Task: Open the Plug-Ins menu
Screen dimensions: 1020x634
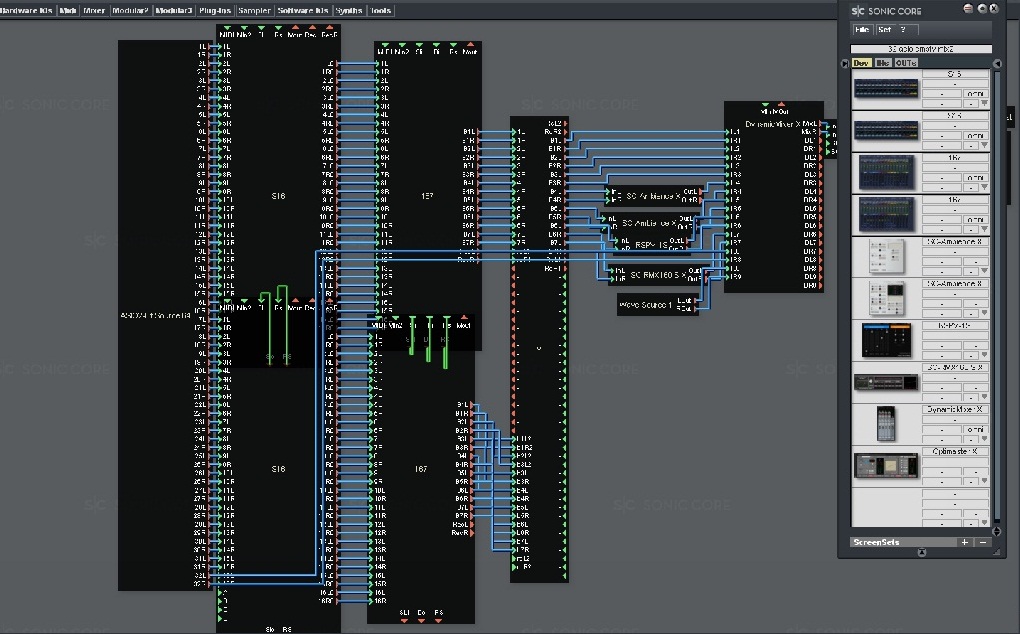Action: coord(215,10)
